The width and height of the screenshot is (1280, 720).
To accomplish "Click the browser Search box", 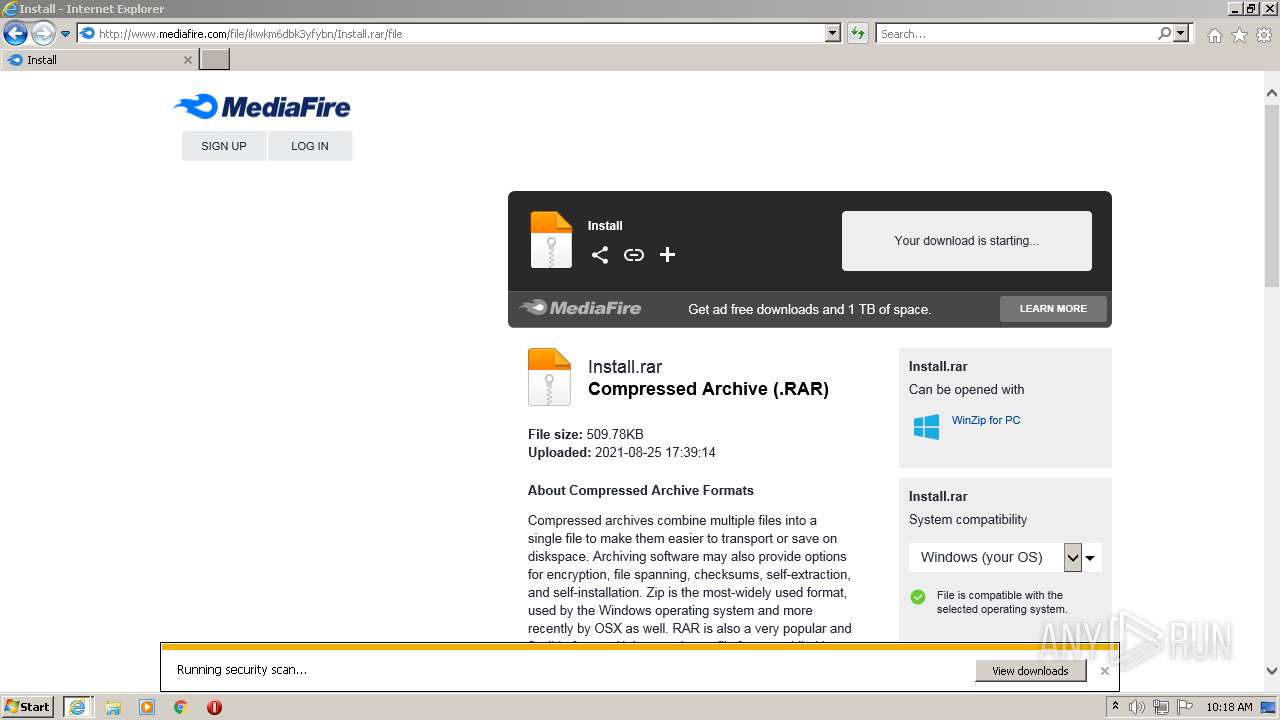I will point(1016,33).
